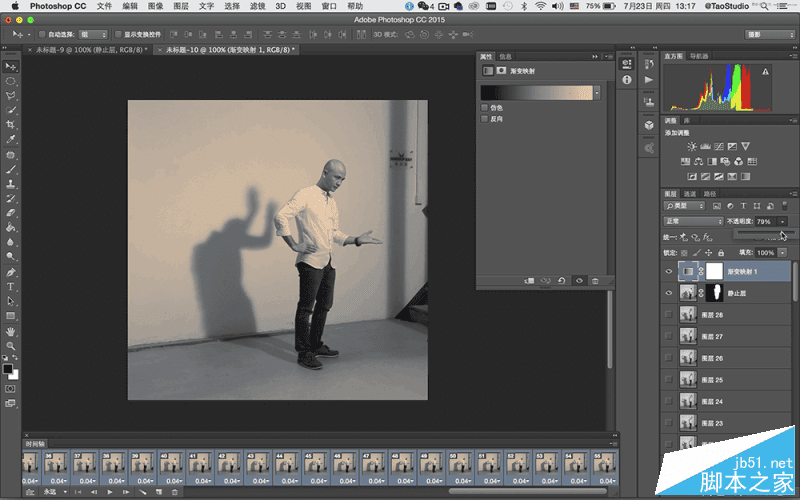Enable the 反向 (Reverse) checkbox
Screen dimensions: 800x500
click(485, 118)
